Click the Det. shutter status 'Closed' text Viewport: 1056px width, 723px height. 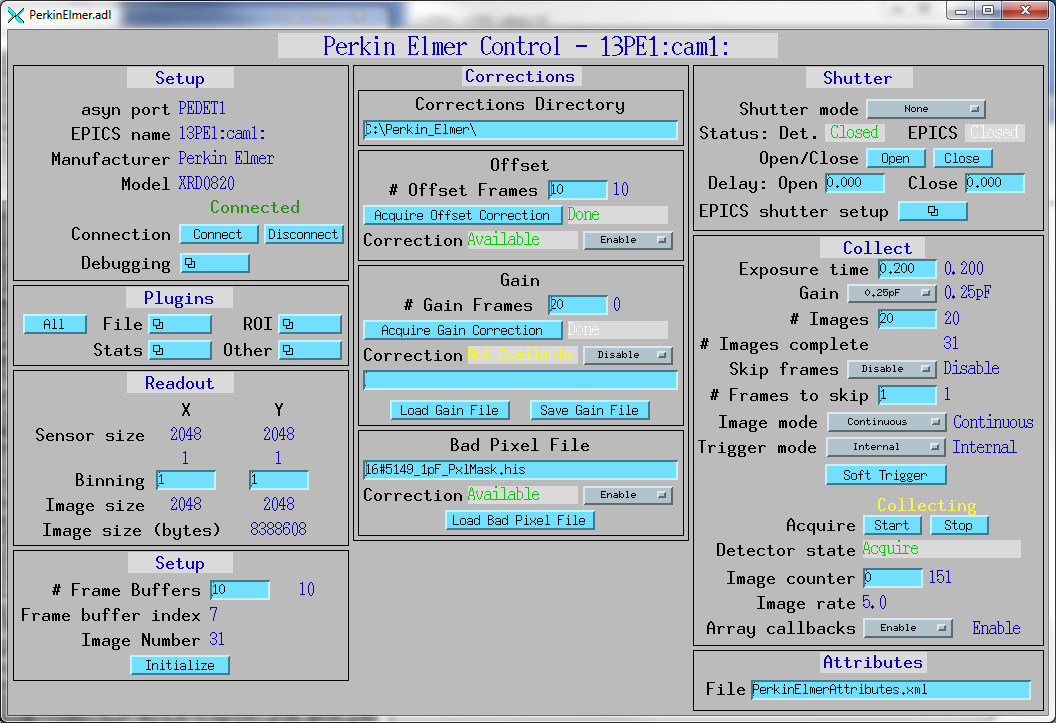[x=854, y=133]
